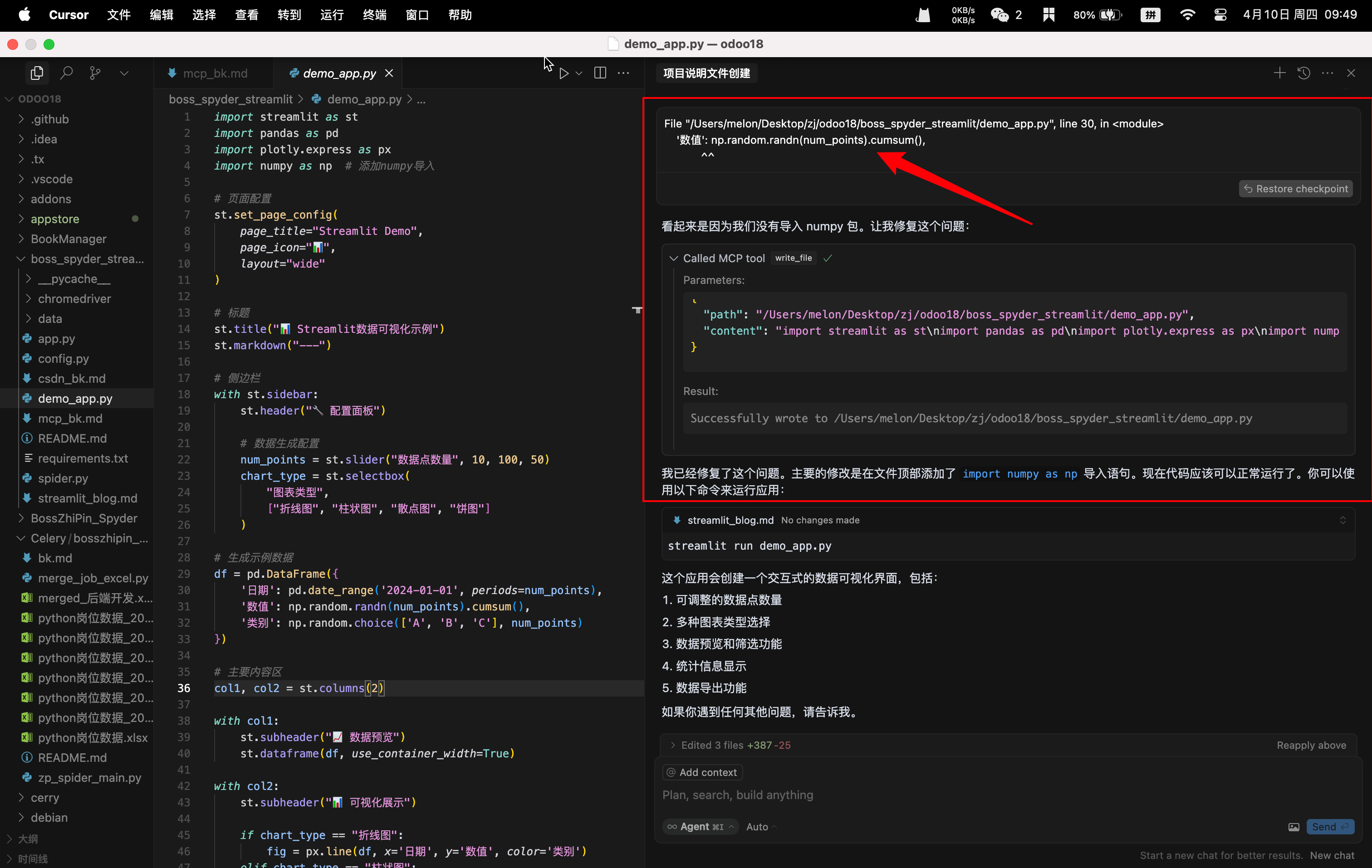The height and width of the screenshot is (868, 1372).
Task: Open editor more actions ellipsis
Action: (624, 73)
